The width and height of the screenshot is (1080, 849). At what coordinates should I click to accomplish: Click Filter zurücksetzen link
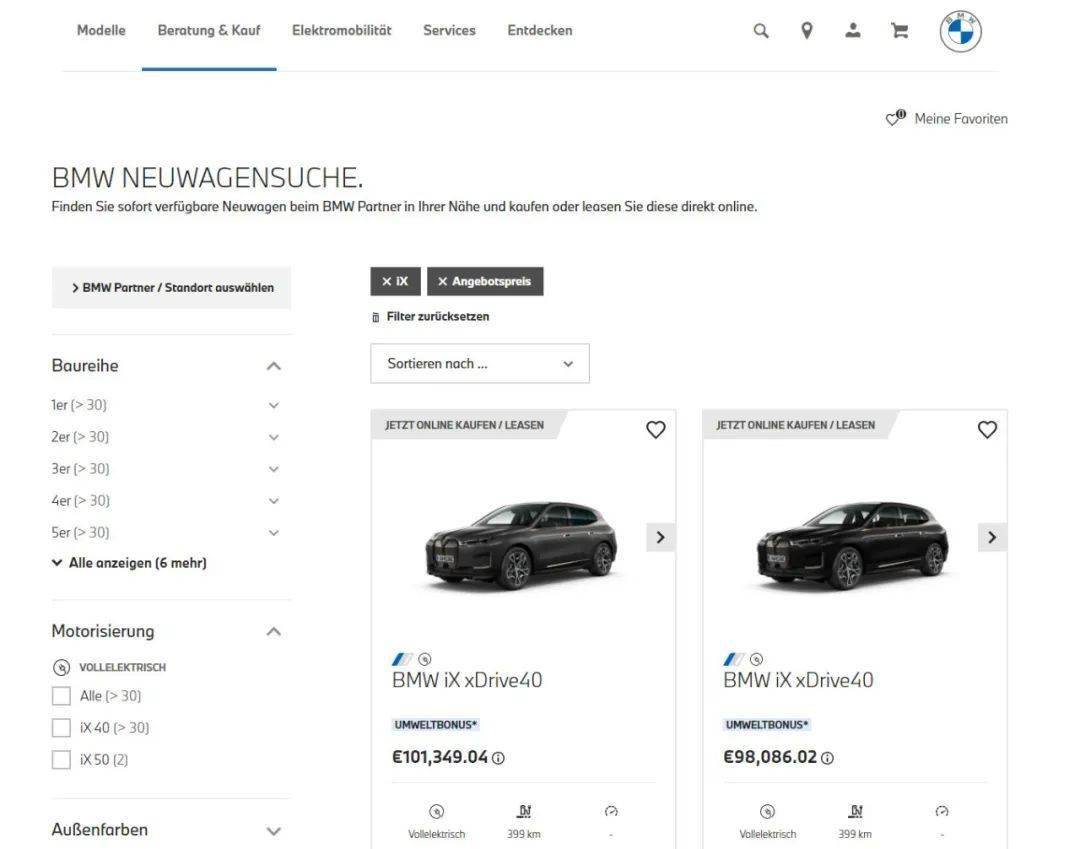438,317
